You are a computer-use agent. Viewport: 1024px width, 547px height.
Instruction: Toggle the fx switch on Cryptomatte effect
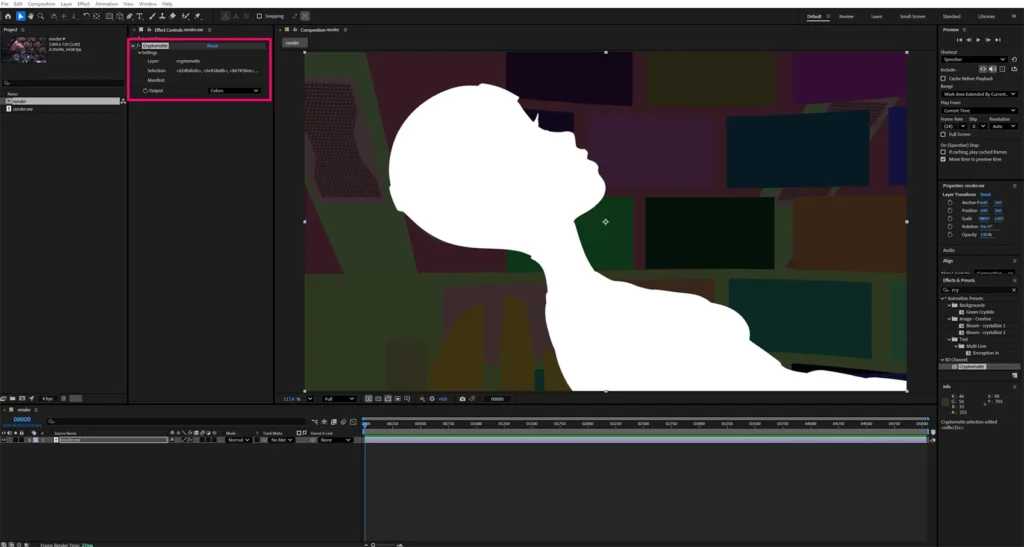[x=138, y=46]
